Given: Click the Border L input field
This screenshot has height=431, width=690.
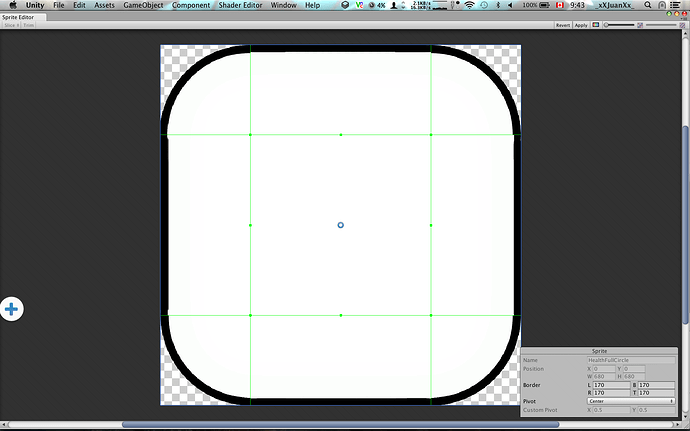Looking at the screenshot, I should 612,385.
